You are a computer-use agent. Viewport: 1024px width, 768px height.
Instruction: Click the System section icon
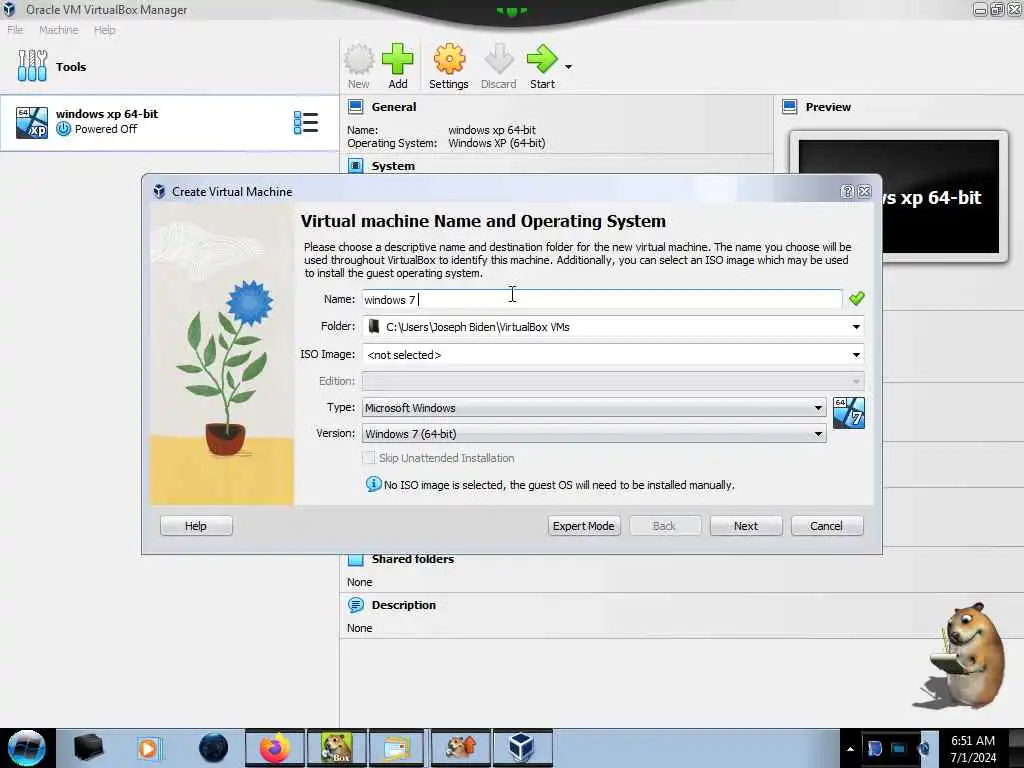click(x=355, y=166)
